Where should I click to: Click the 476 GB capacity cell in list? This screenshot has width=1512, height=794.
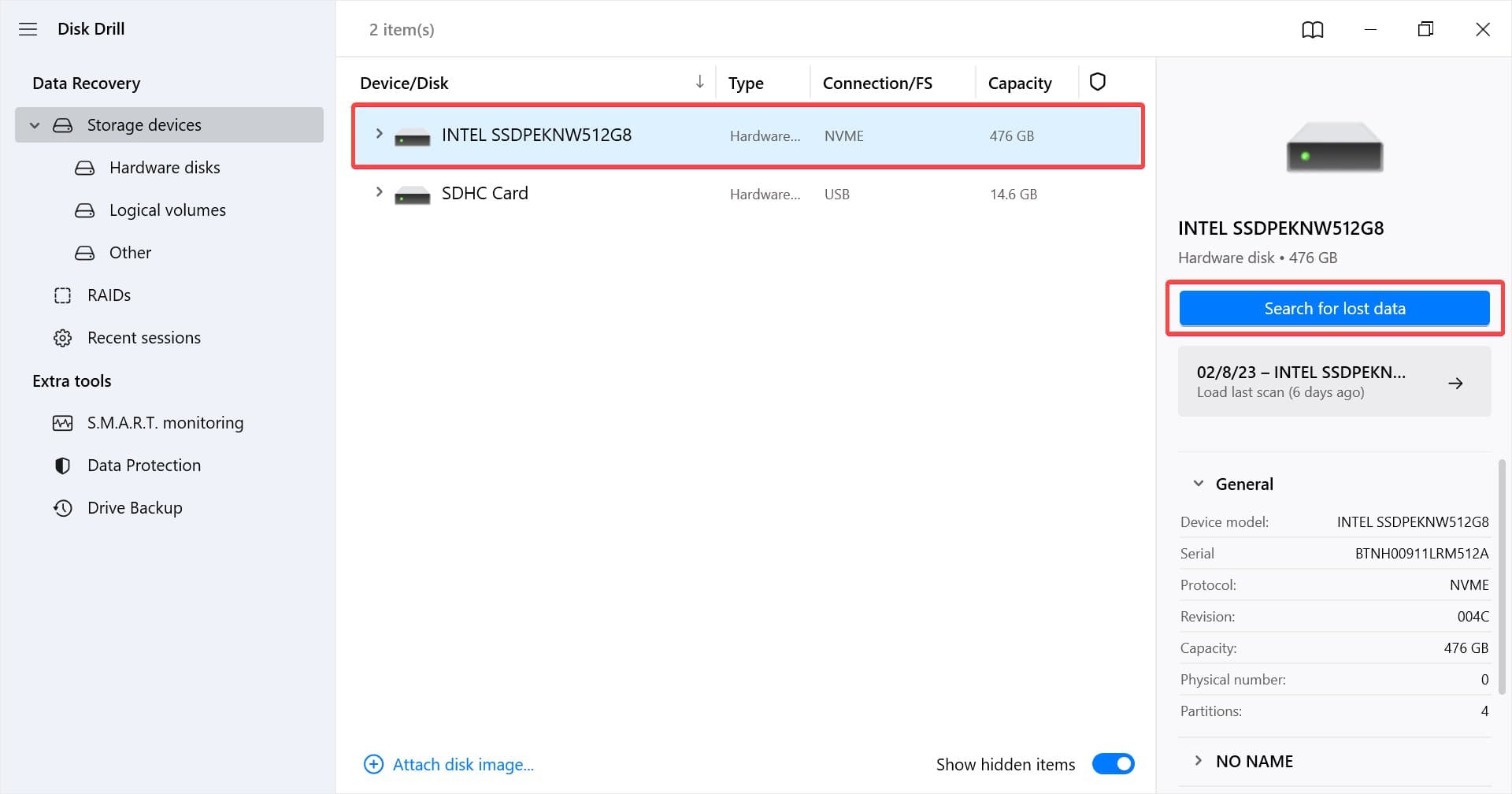tap(1012, 136)
